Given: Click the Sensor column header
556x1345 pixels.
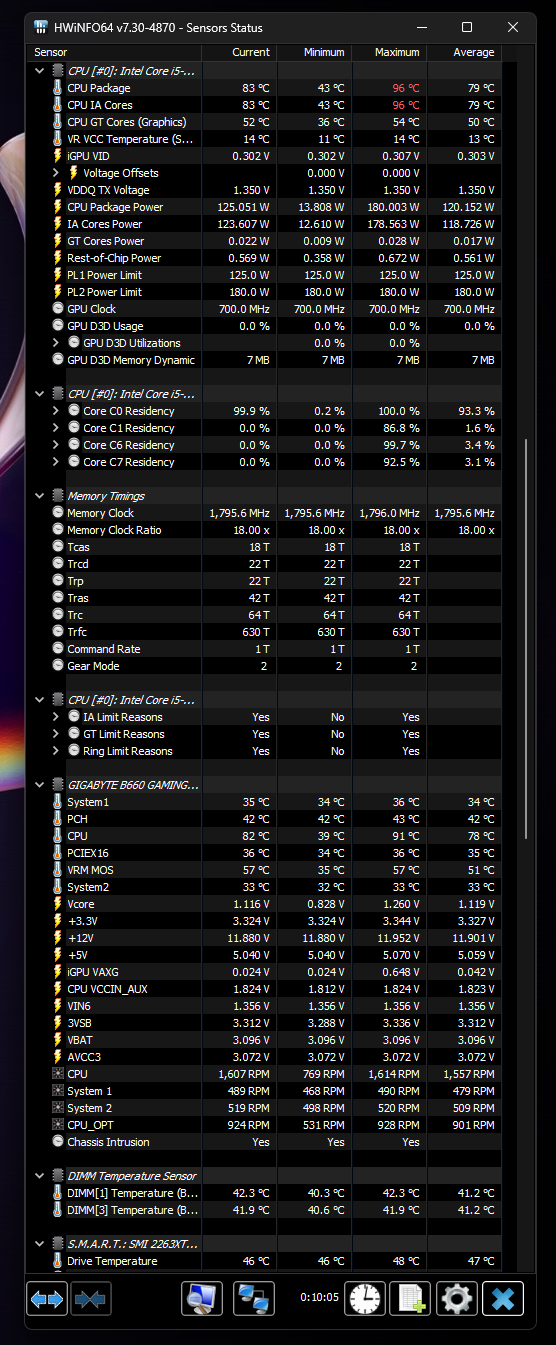Looking at the screenshot, I should [114, 52].
